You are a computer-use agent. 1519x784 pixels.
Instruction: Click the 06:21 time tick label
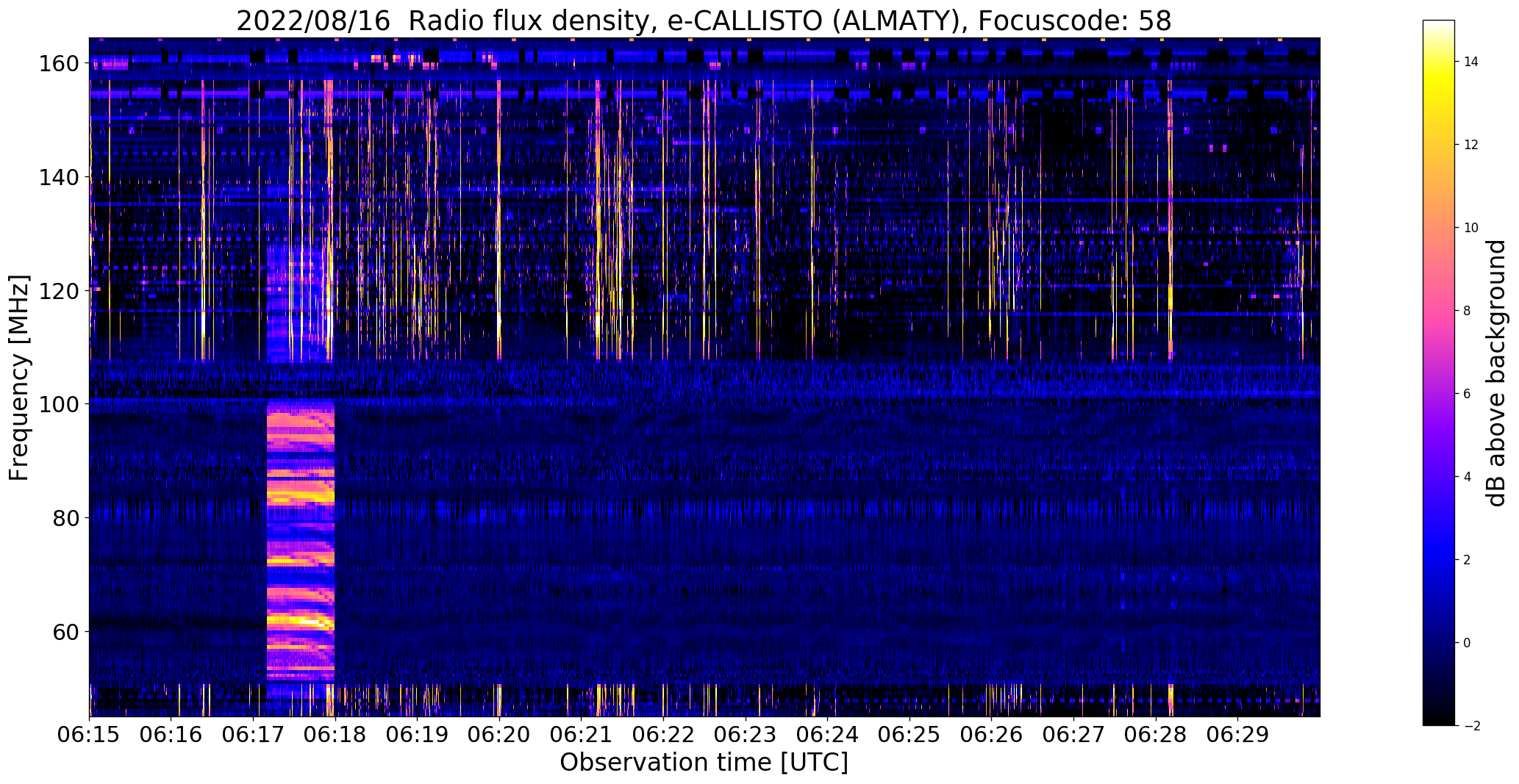pos(582,735)
